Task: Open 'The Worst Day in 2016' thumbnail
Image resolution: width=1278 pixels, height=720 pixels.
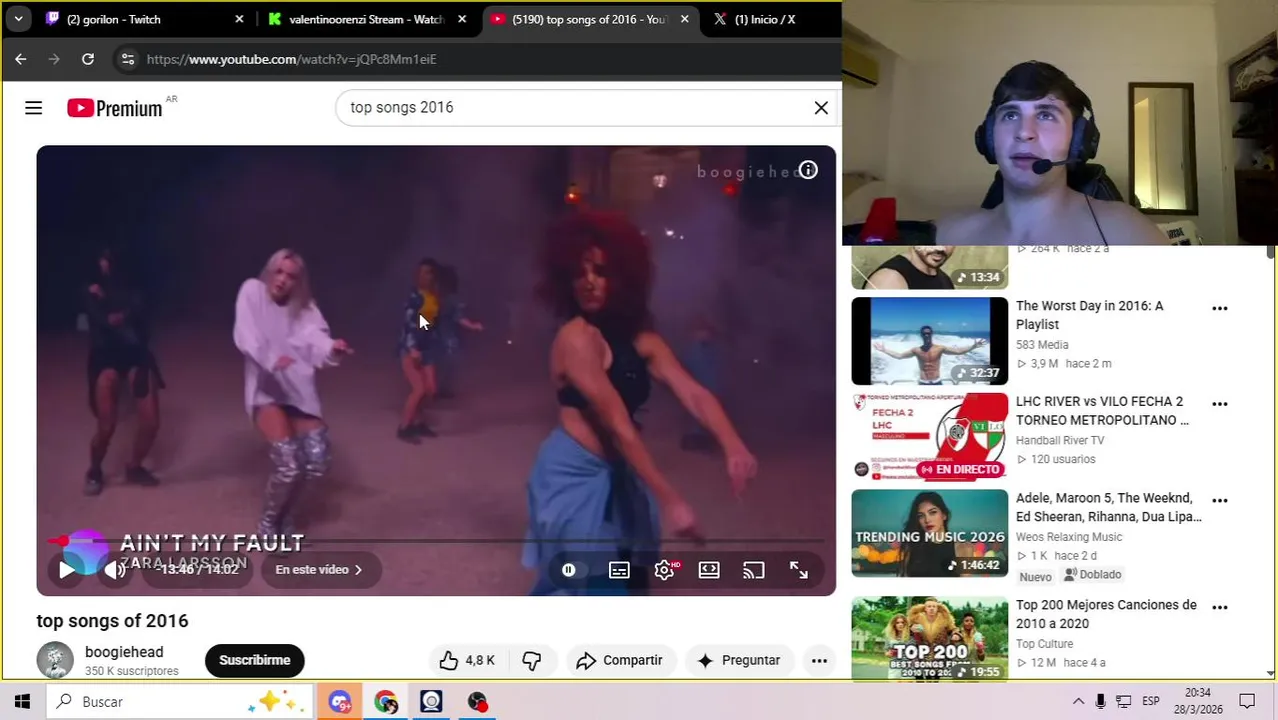Action: click(930, 341)
